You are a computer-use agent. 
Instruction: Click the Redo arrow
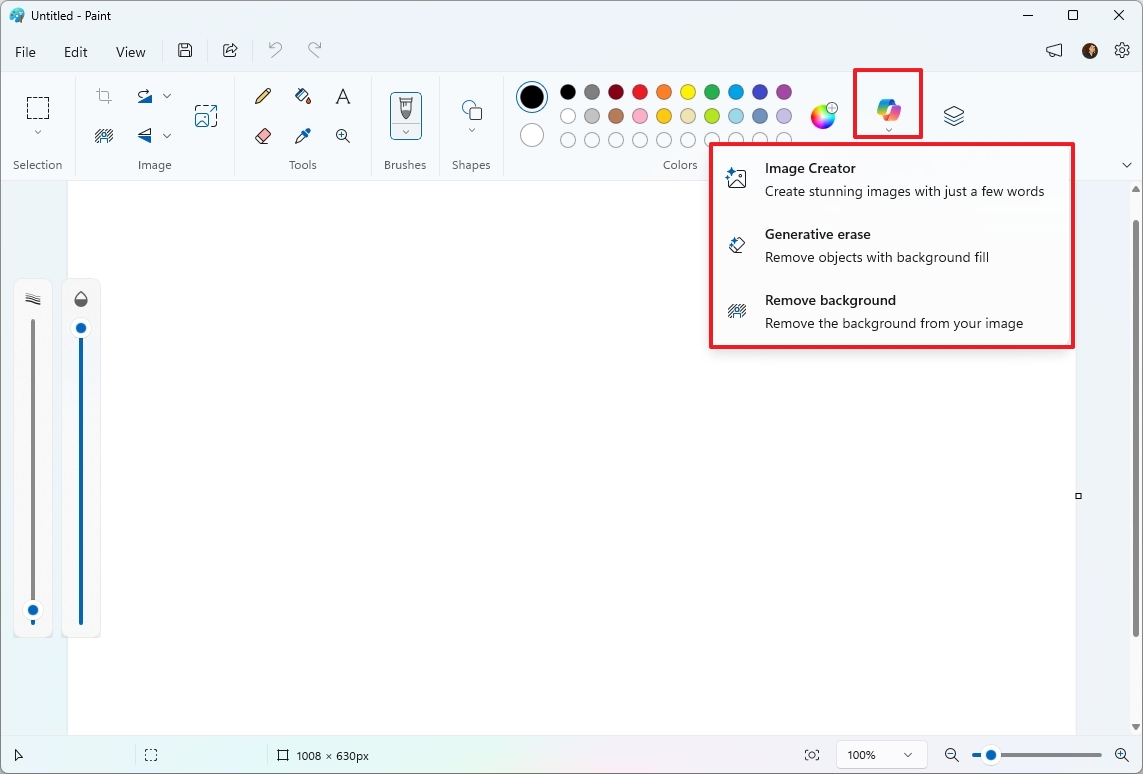pyautogui.click(x=315, y=50)
